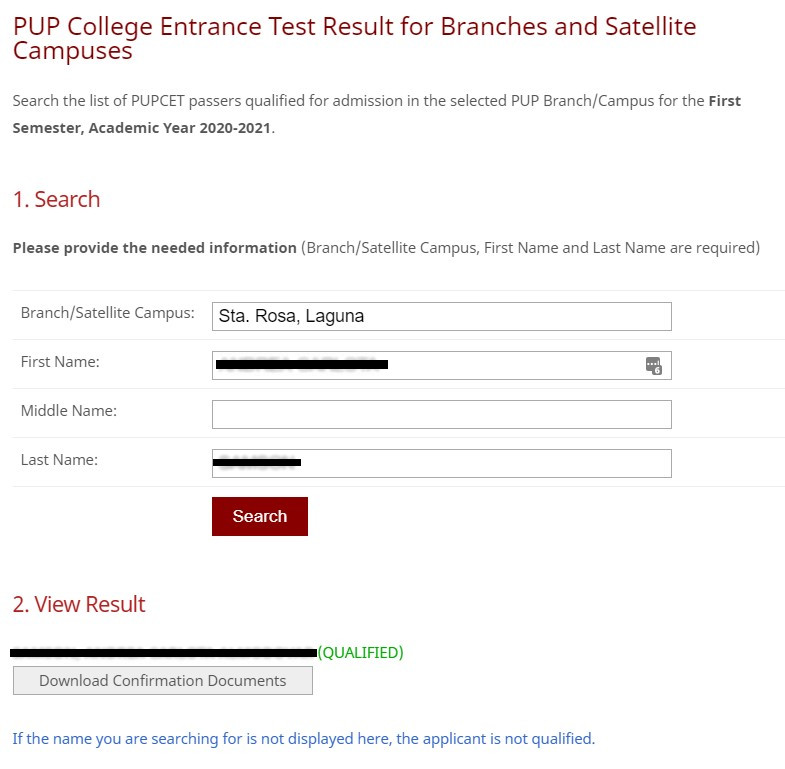
Task: Click the "Branch/Satellite Campus:" label
Action: coord(107,313)
